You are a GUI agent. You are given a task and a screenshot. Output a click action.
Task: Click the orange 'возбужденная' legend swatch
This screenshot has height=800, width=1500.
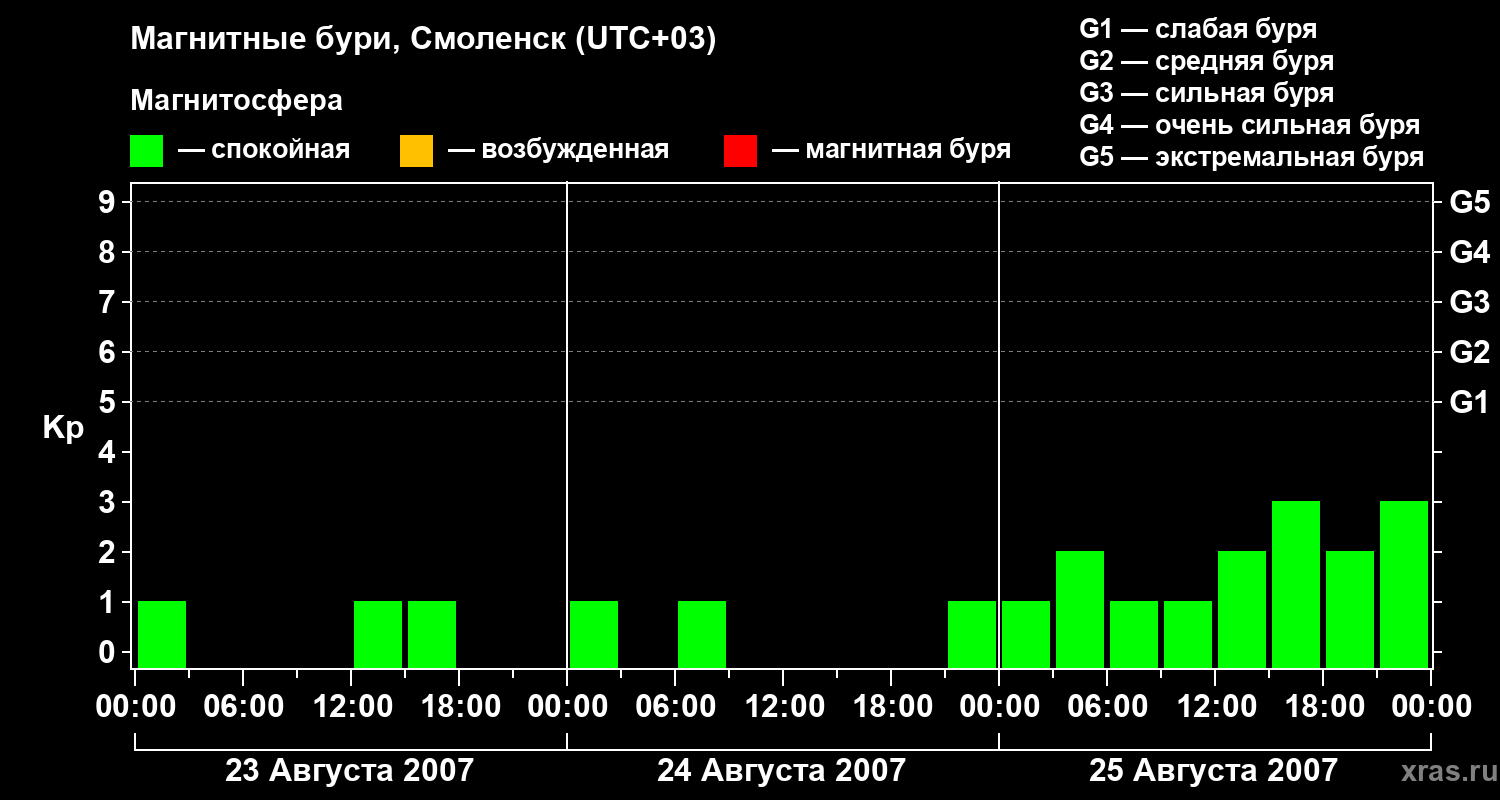click(416, 151)
